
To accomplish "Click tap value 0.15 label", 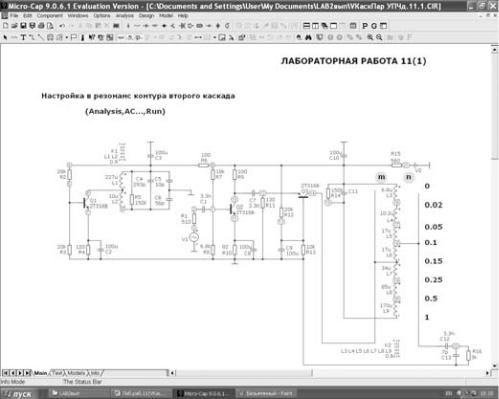I will click(433, 261).
